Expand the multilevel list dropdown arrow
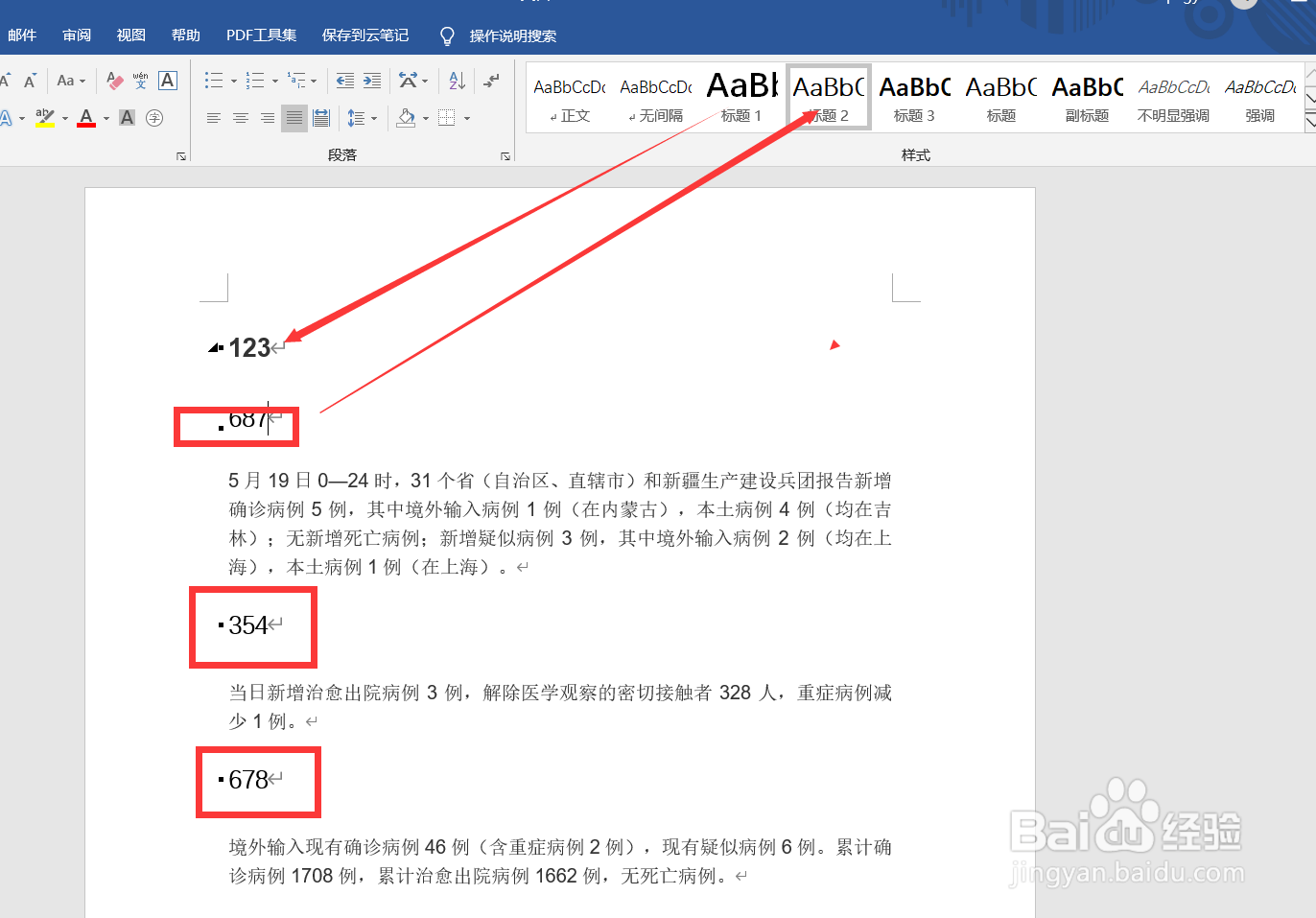Screen dimensions: 1316x918 (314, 82)
